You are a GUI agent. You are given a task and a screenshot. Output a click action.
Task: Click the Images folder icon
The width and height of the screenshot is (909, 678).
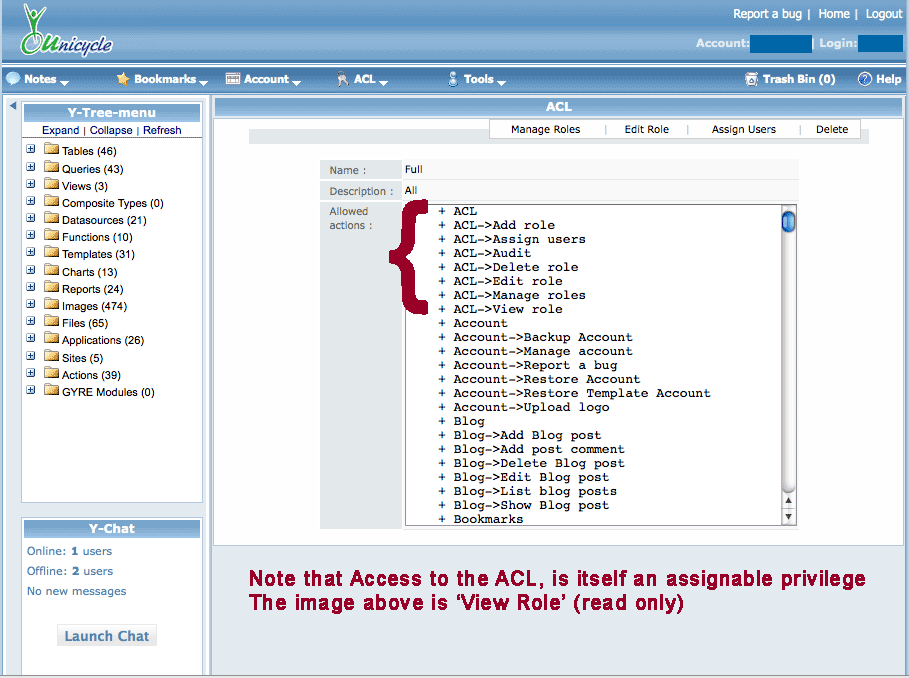pos(51,306)
